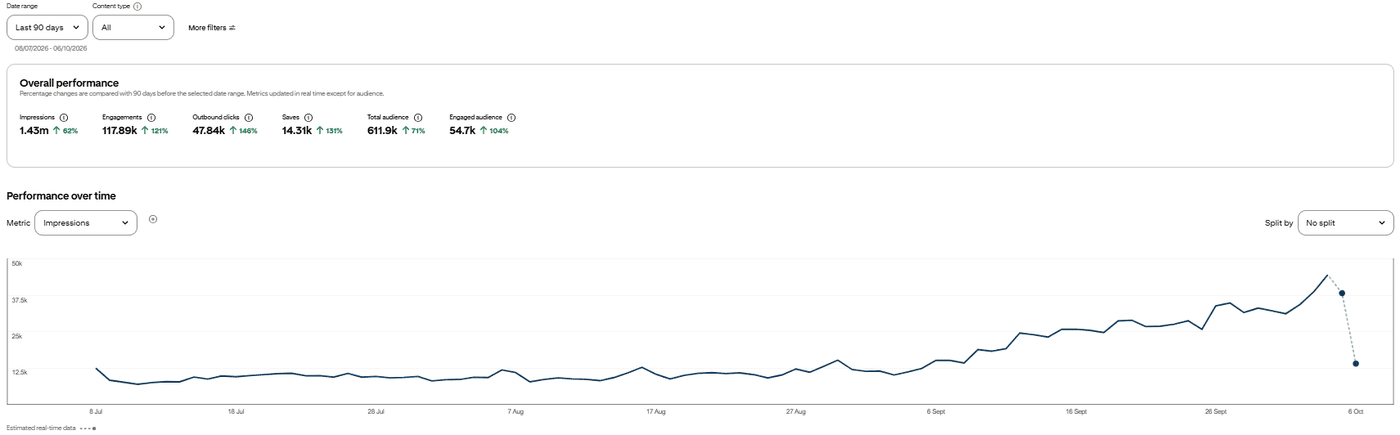This screenshot has width=1400, height=435.
Task: Click the info icon next to Outbound clicks
Action: pos(249,117)
